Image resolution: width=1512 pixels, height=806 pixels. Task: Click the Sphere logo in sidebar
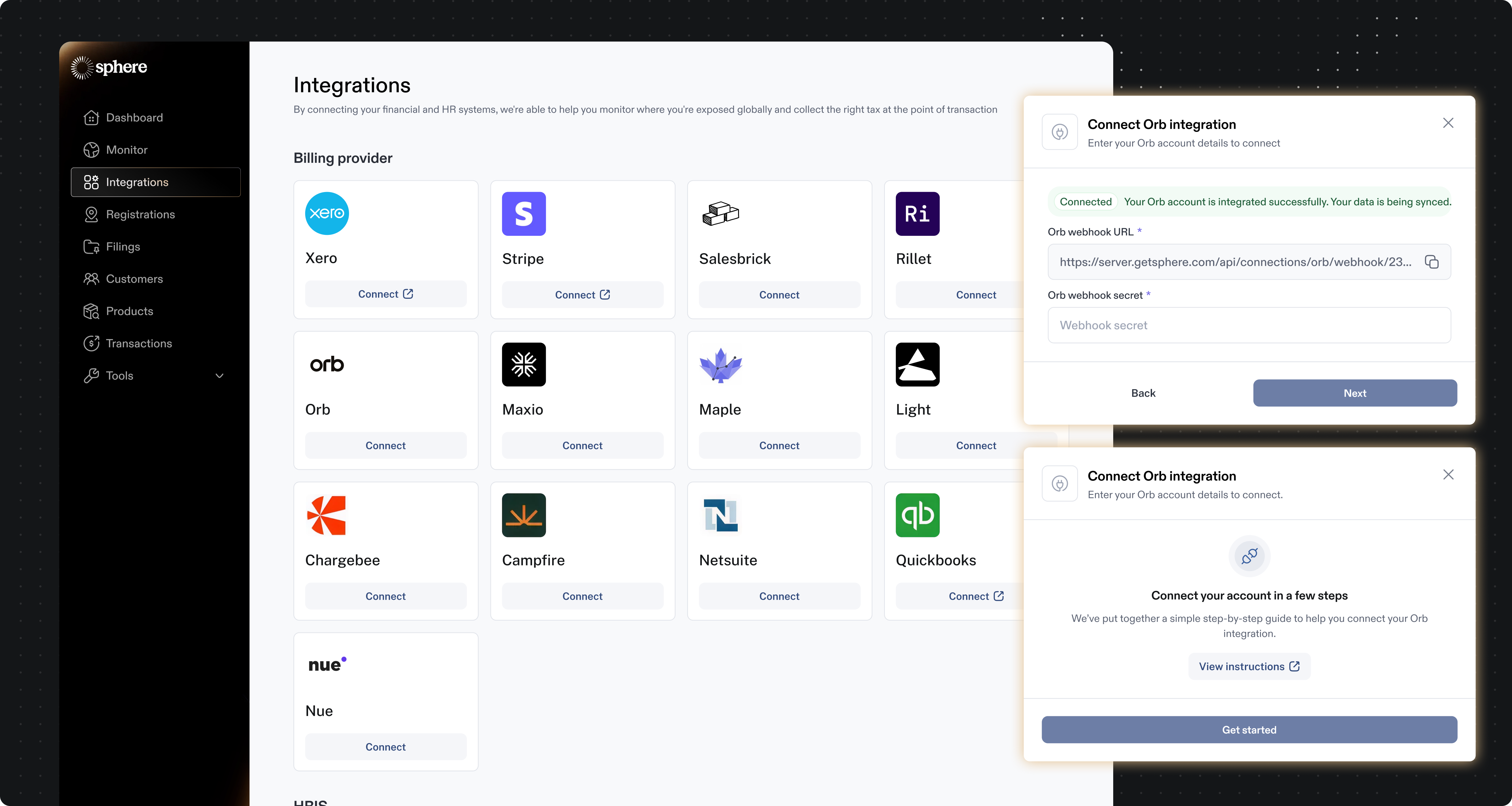coord(109,67)
